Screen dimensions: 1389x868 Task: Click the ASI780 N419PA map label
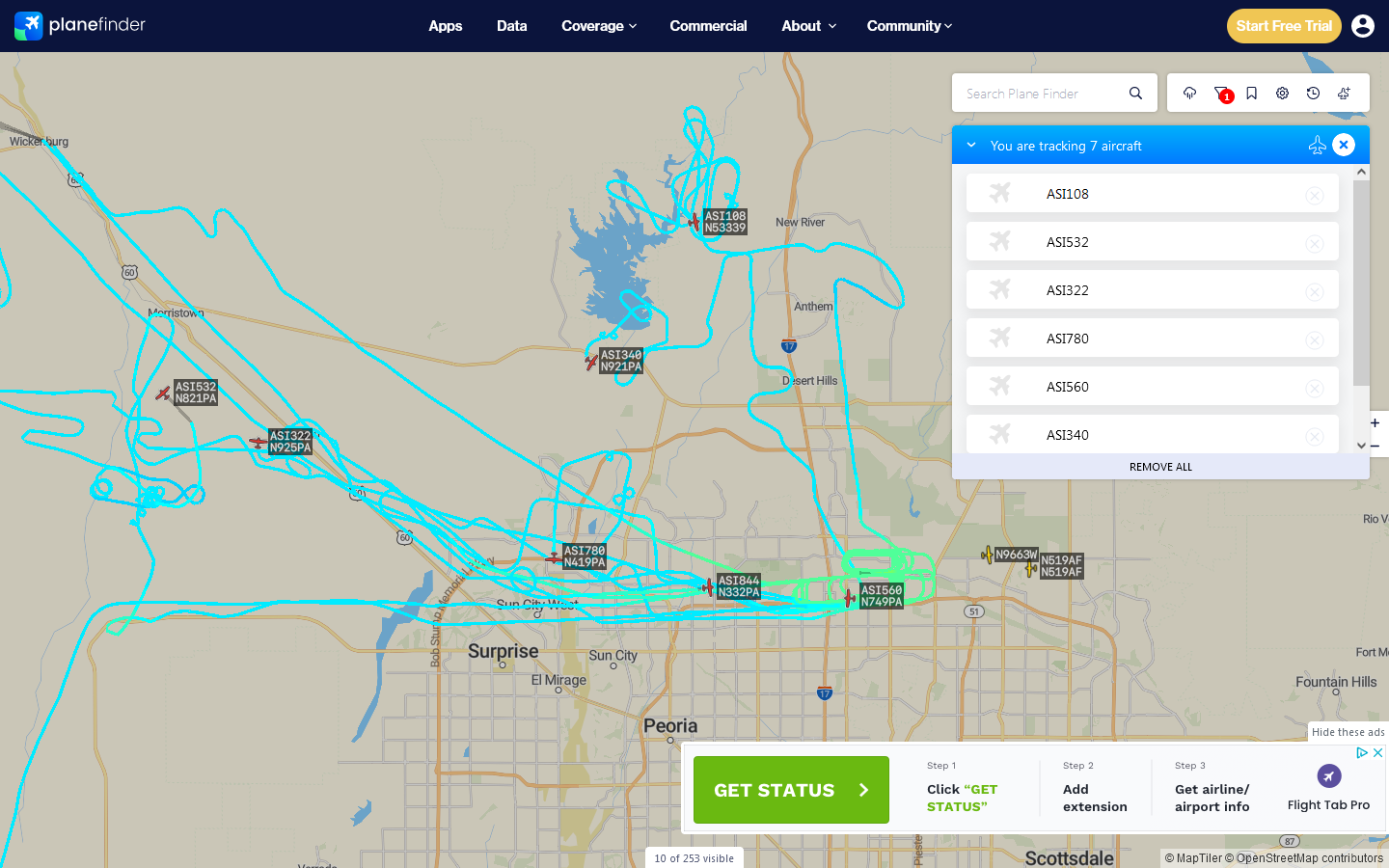(x=585, y=556)
